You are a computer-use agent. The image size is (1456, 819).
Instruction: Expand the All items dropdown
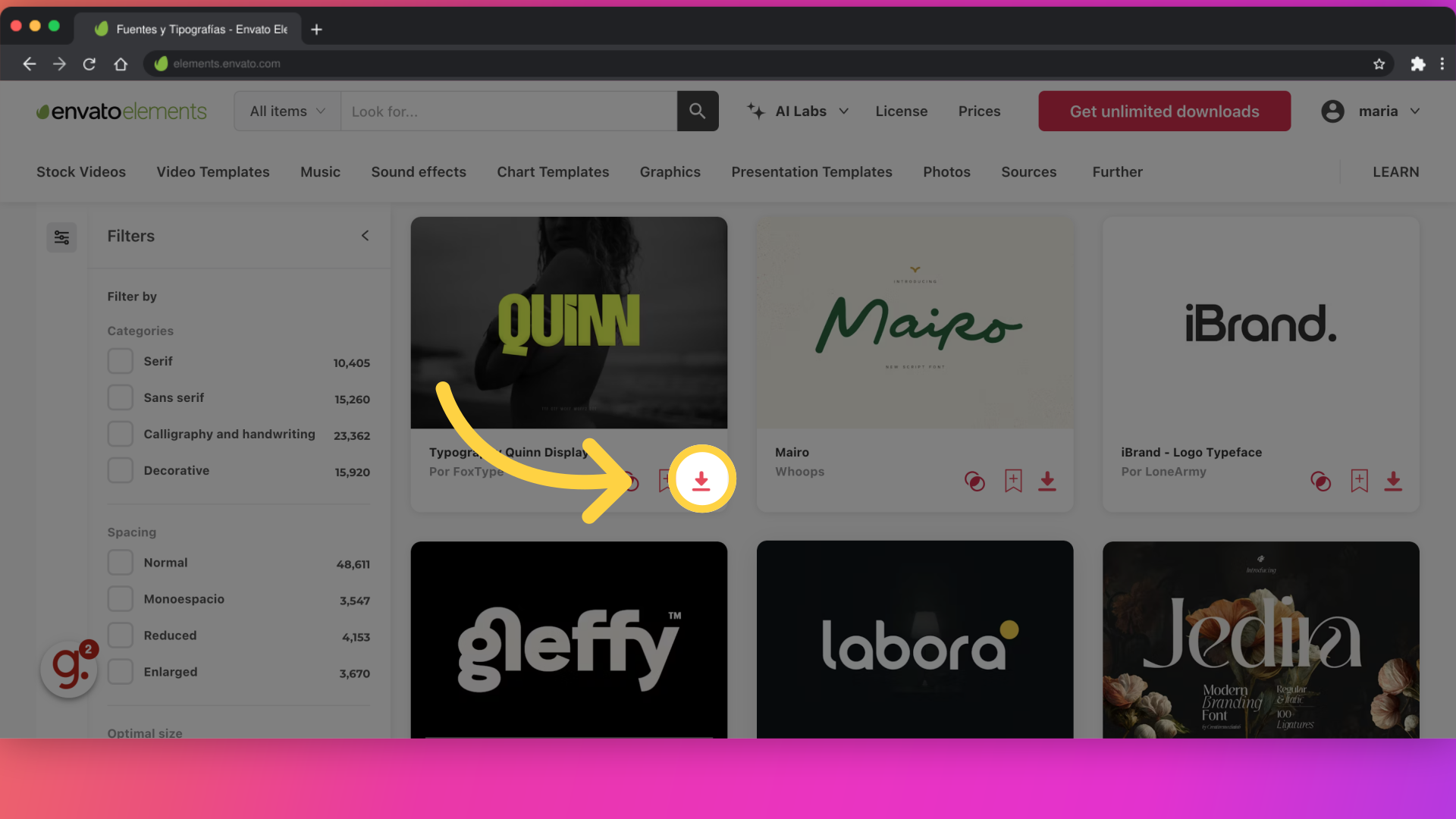click(287, 111)
